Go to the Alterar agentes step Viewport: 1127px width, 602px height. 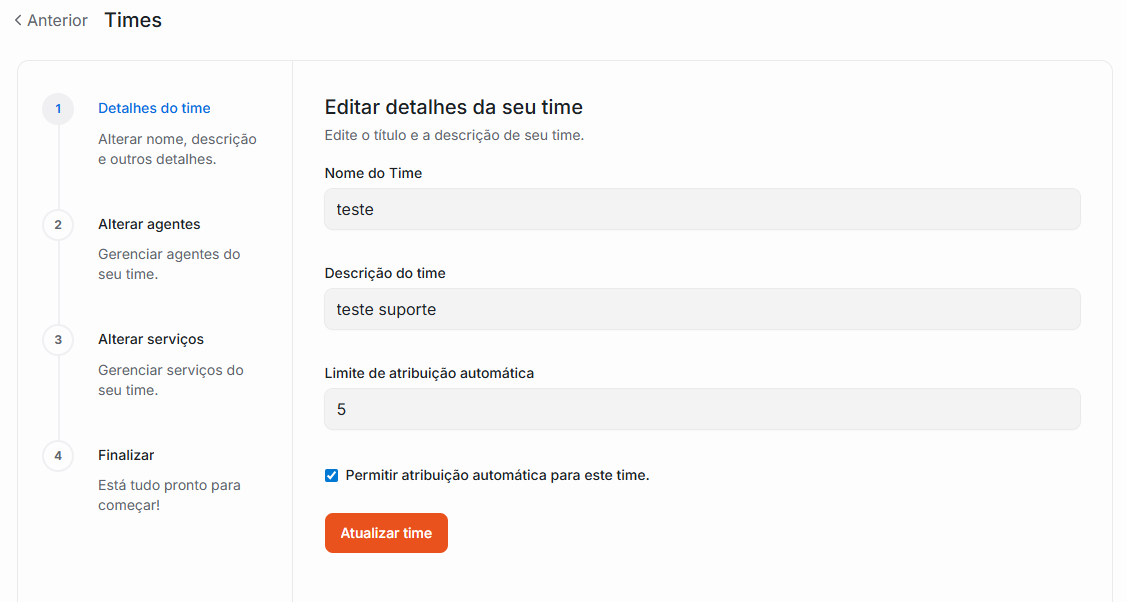coord(149,224)
